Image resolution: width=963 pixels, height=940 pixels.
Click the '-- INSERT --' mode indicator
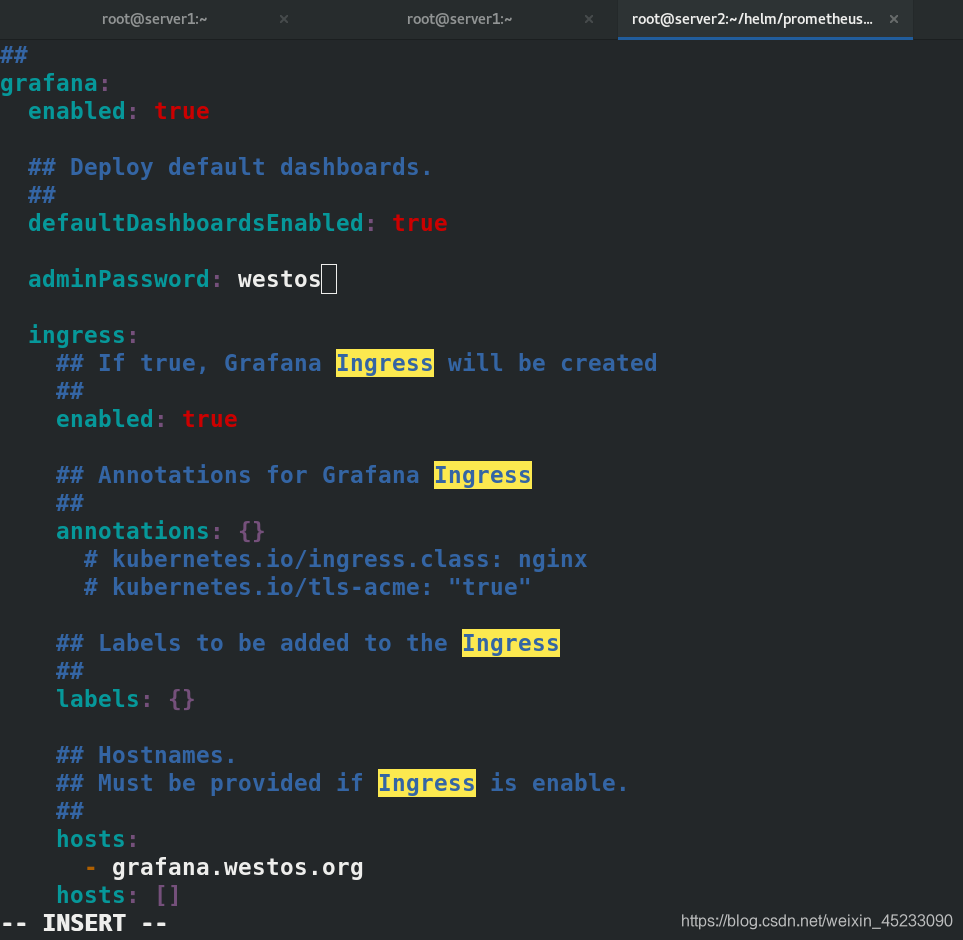84,923
